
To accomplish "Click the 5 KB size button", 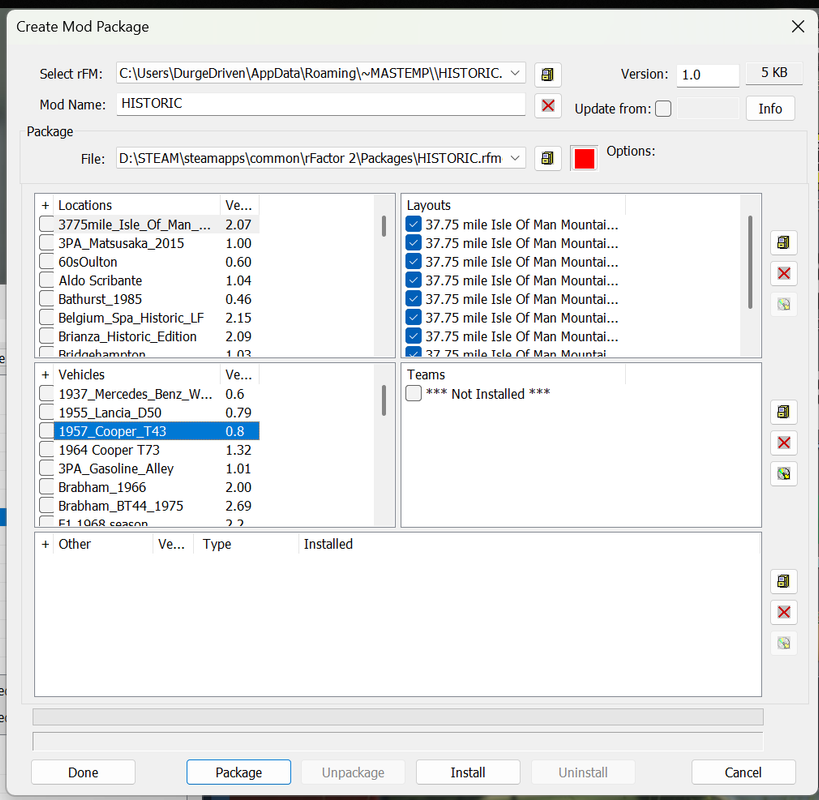I will [774, 73].
